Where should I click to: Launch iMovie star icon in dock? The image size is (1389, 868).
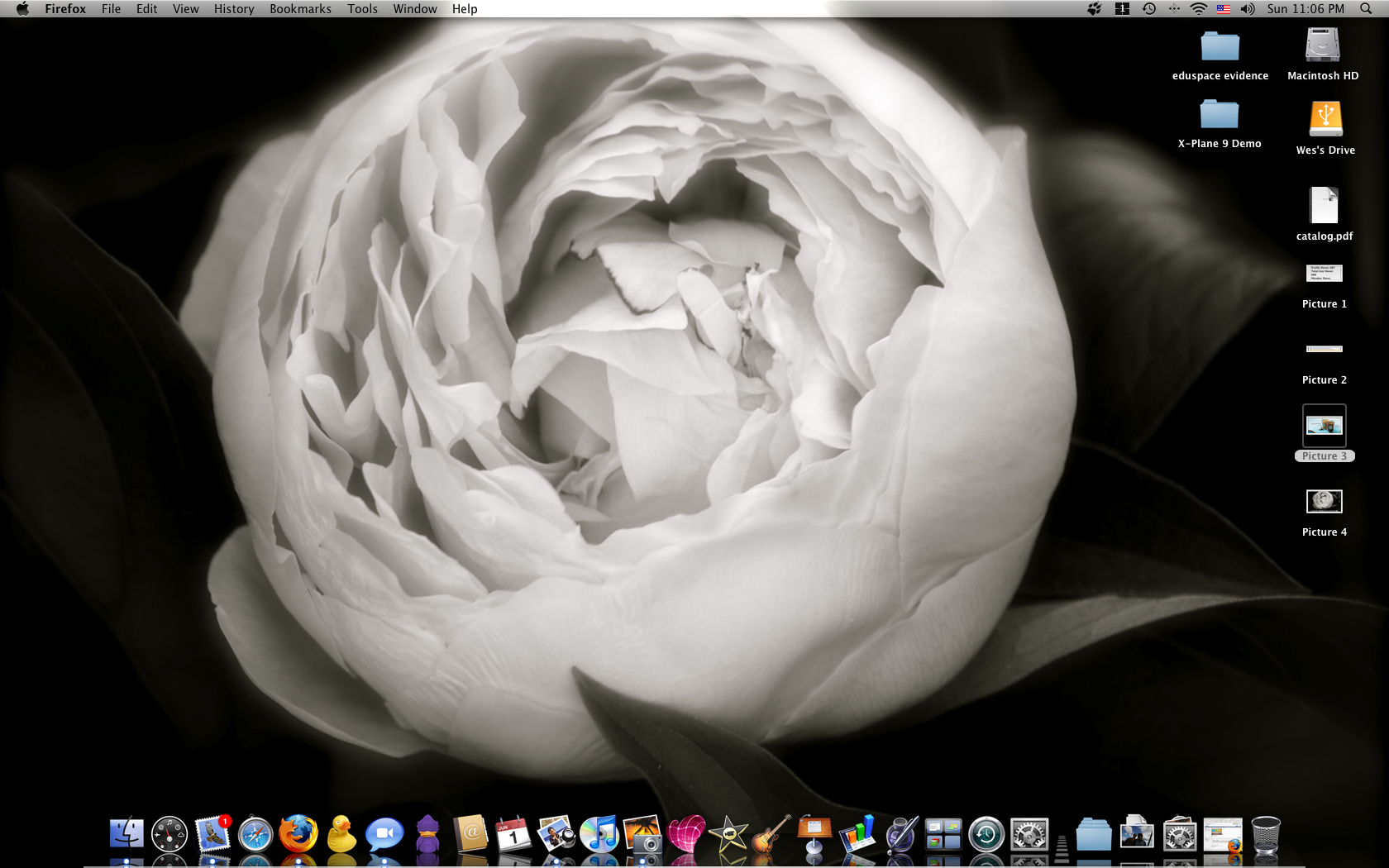coord(728,834)
